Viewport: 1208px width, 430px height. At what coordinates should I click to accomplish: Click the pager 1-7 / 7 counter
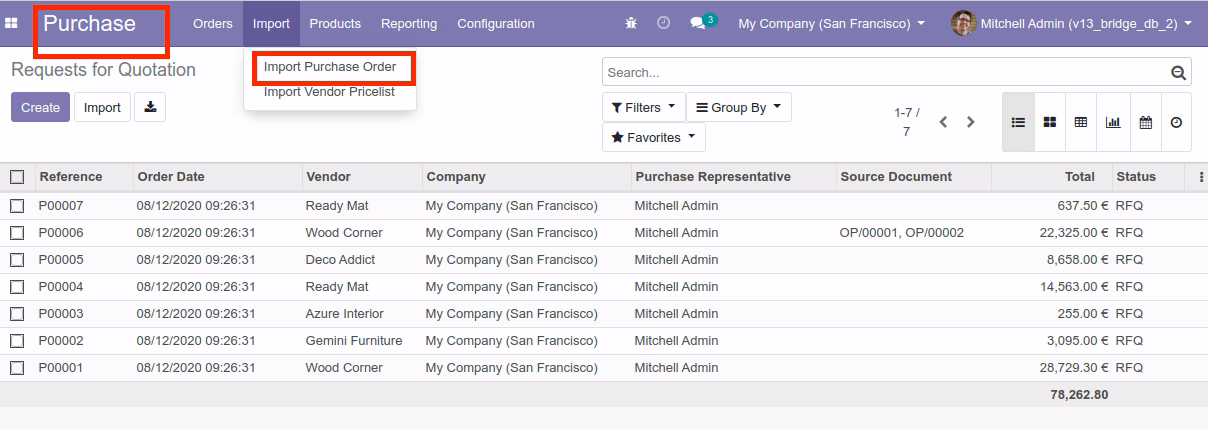point(907,122)
